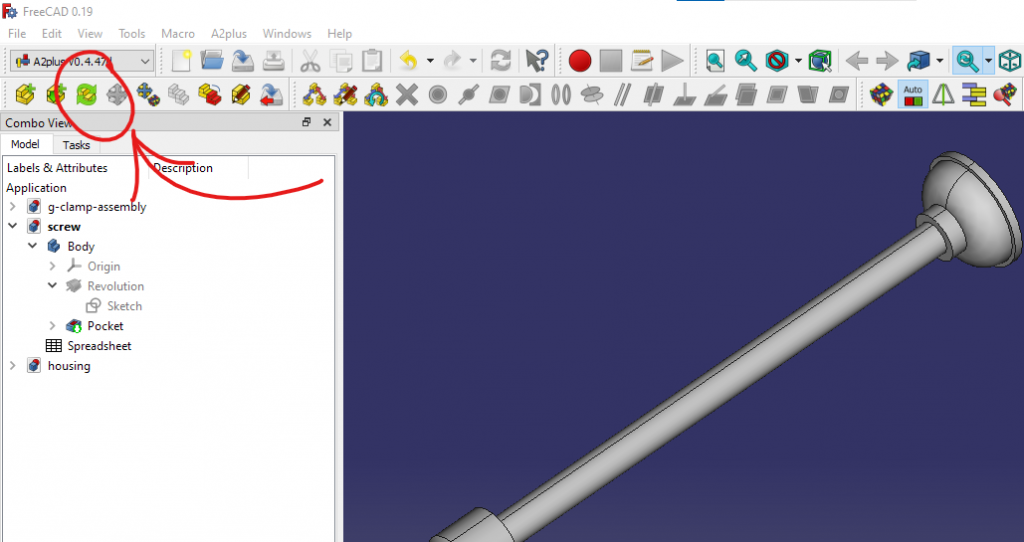The height and width of the screenshot is (542, 1024).
Task: Open the Macro menu
Action: [x=178, y=33]
